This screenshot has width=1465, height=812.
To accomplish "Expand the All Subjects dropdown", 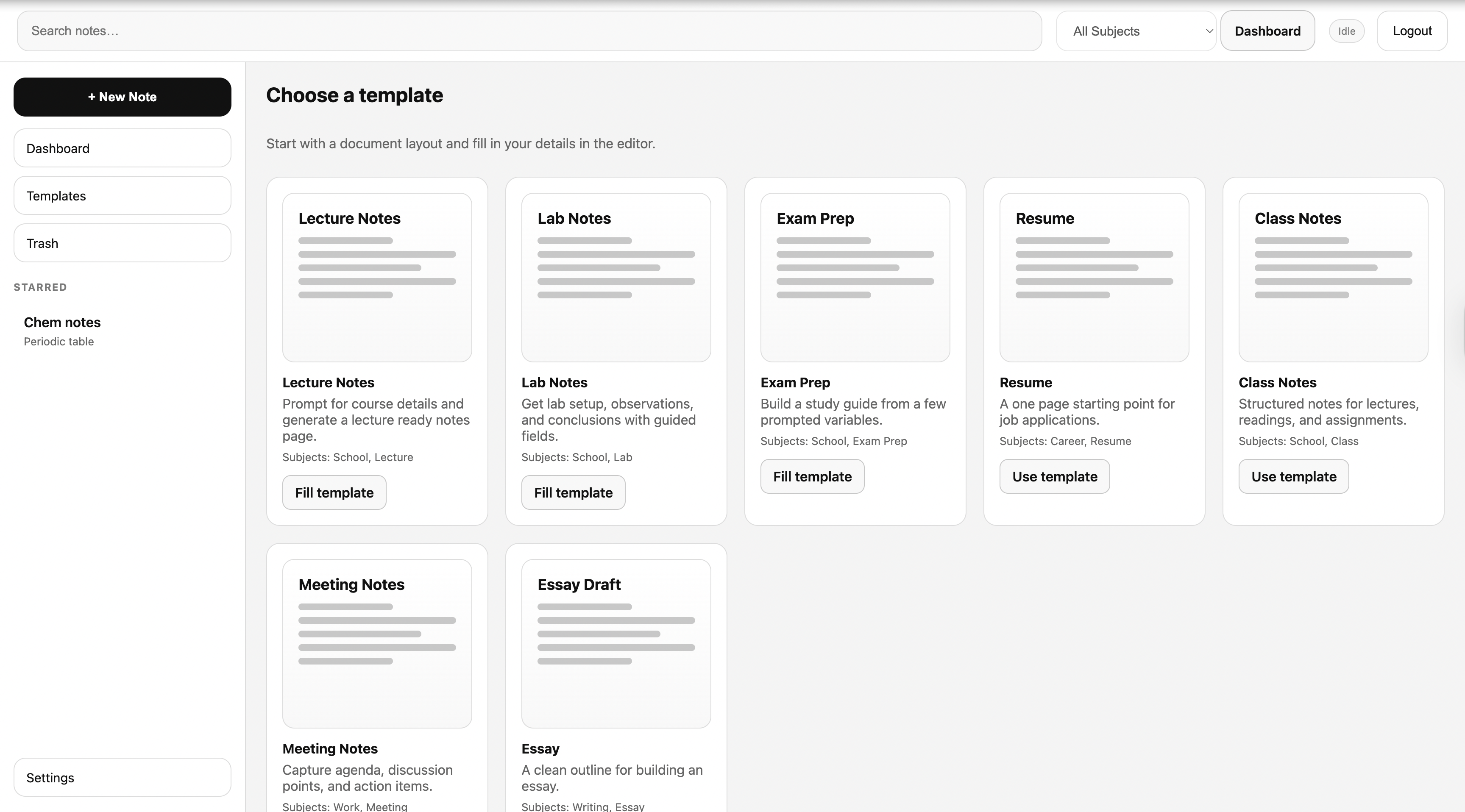I will click(1136, 31).
